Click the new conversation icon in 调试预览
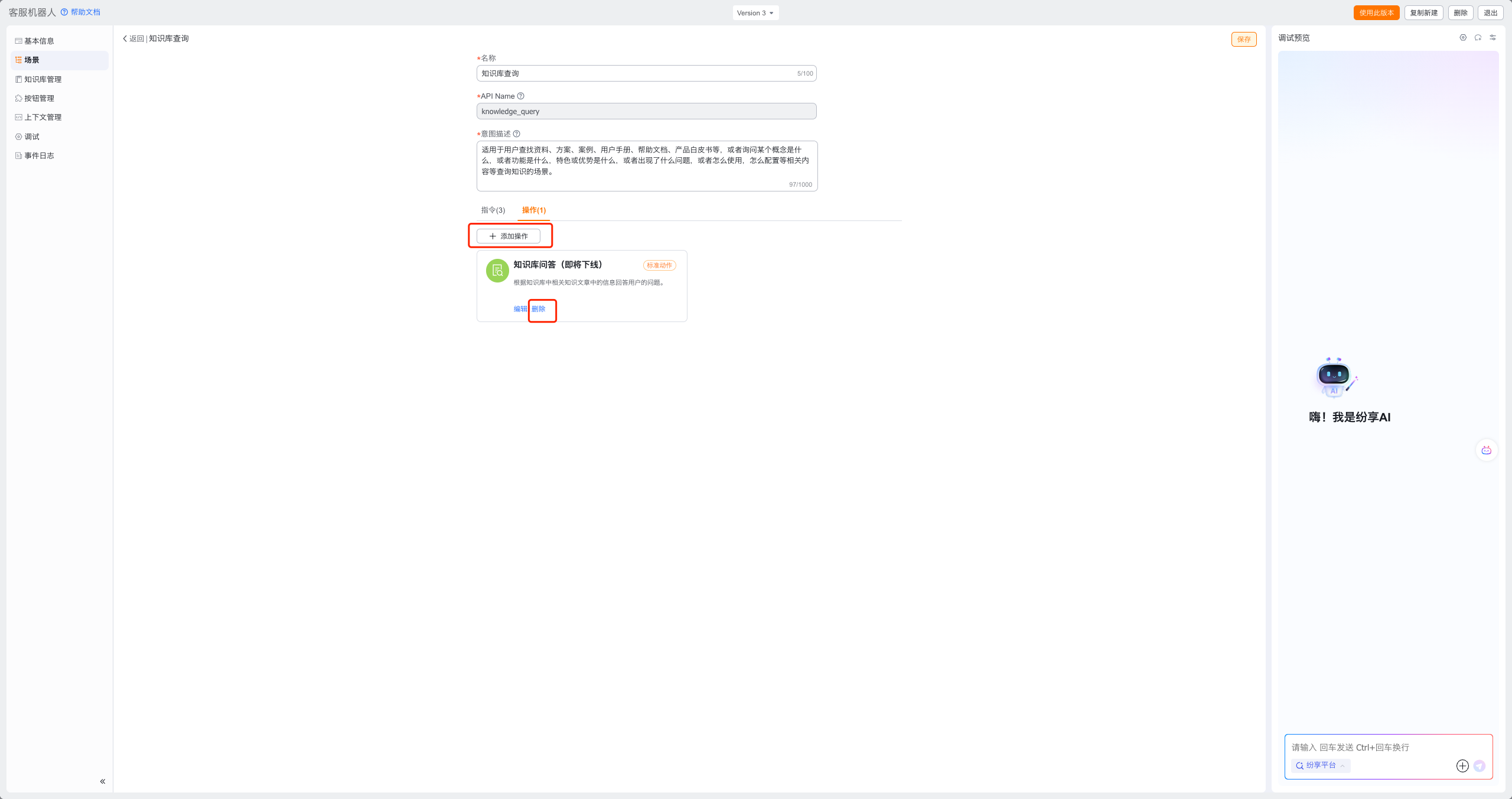The image size is (1512, 799). pos(1478,38)
